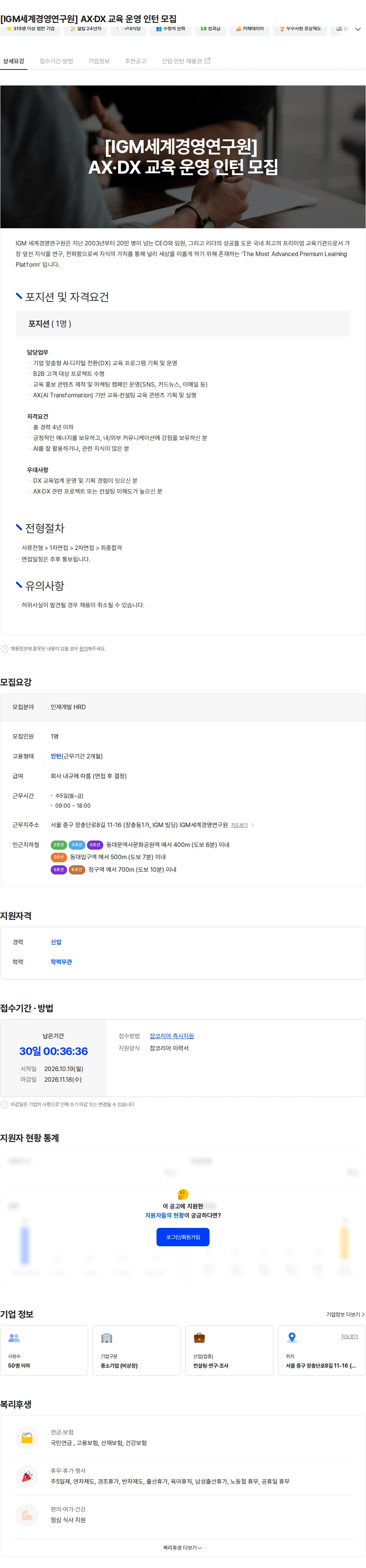366x1568 pixels.
Task: Click the 로그인/회원가입 button
Action: tap(183, 1237)
